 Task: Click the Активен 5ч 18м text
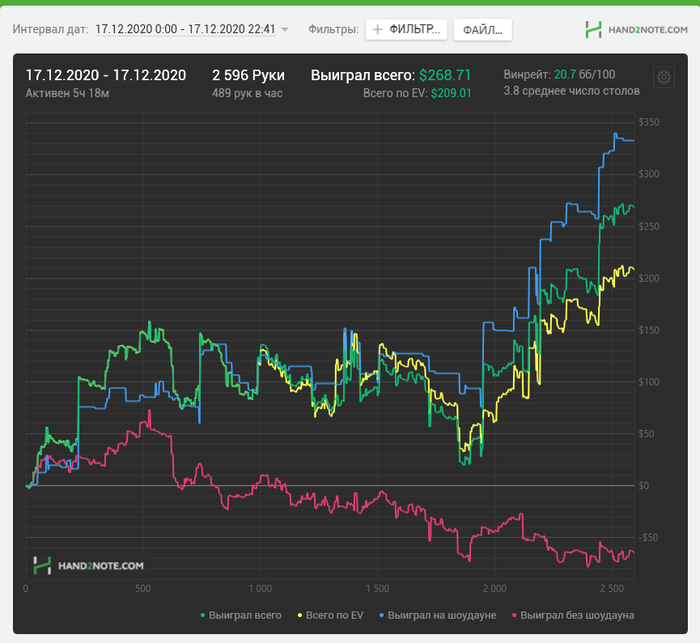pos(67,93)
